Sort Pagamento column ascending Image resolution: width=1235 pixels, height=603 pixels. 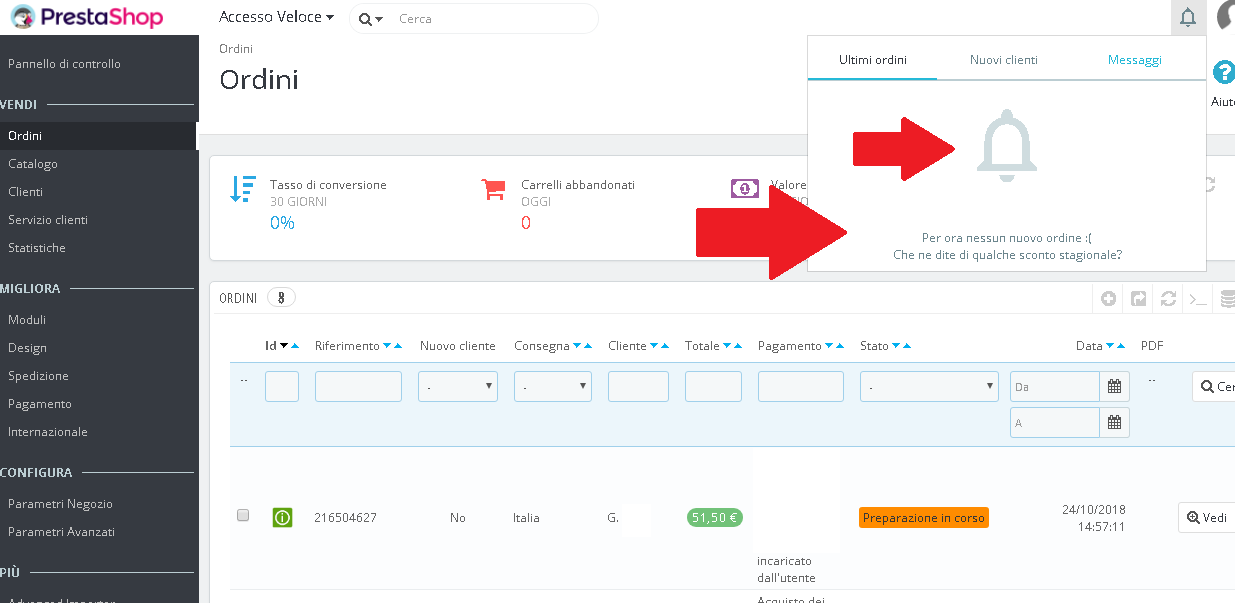click(841, 346)
